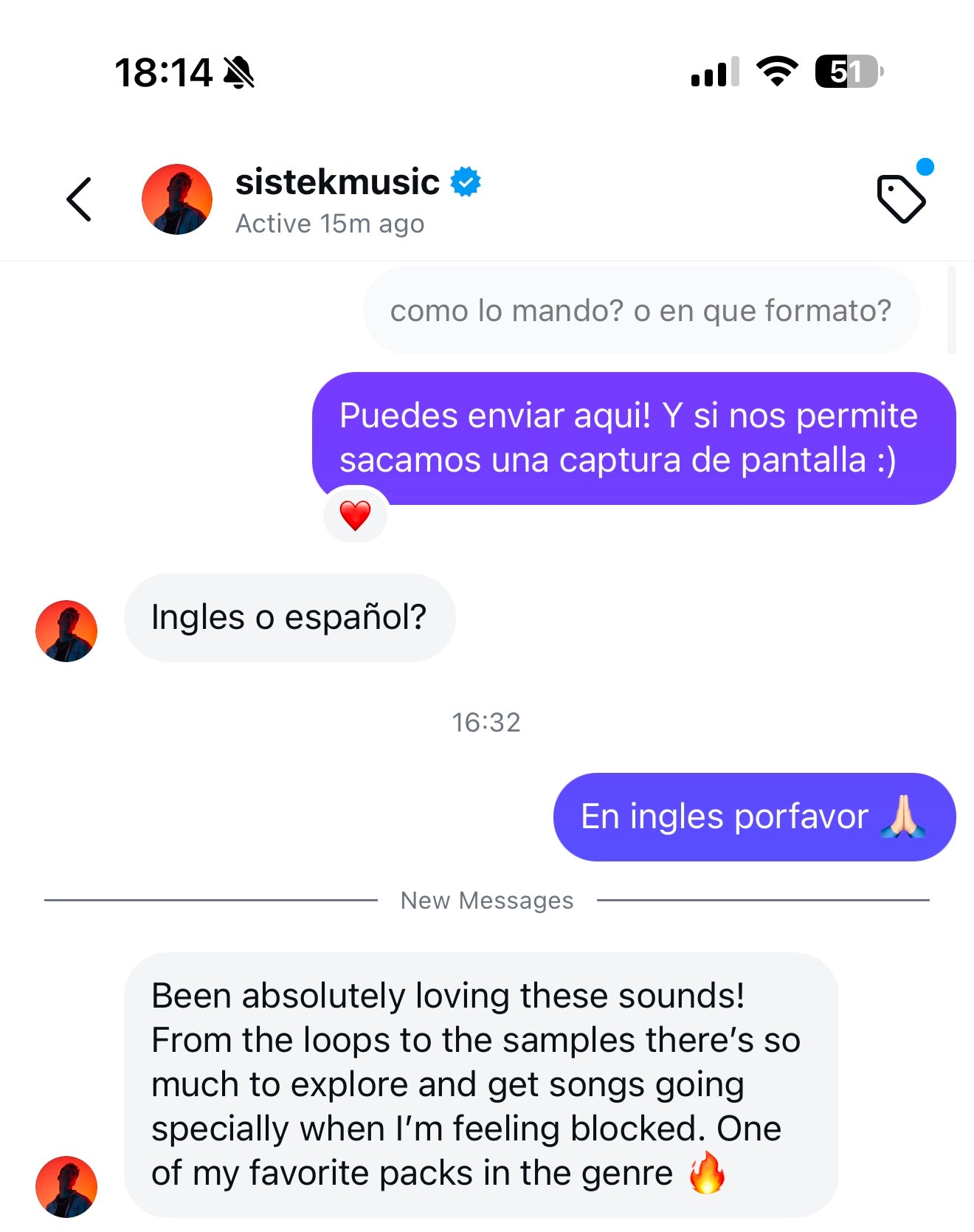Tap the fire emoji in the last message
Viewport: 974px width, 1232px height.
tap(707, 1174)
